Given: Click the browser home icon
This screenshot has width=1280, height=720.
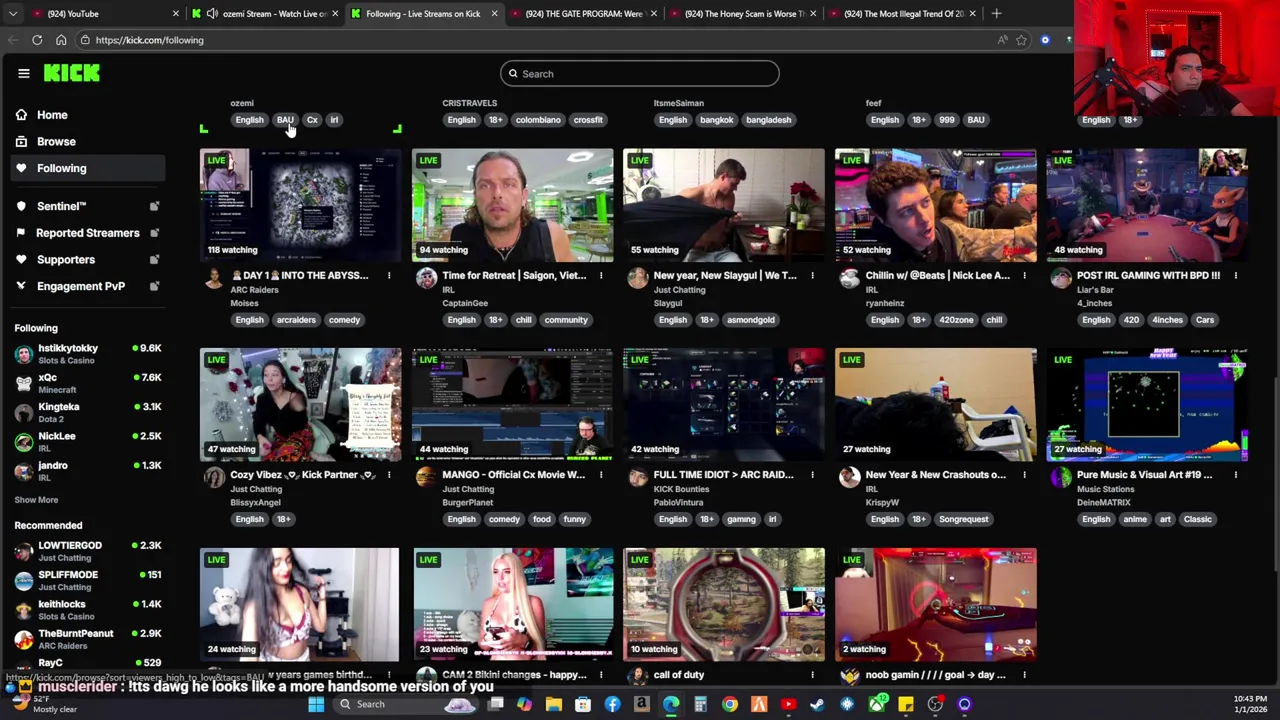Looking at the screenshot, I should coord(61,40).
